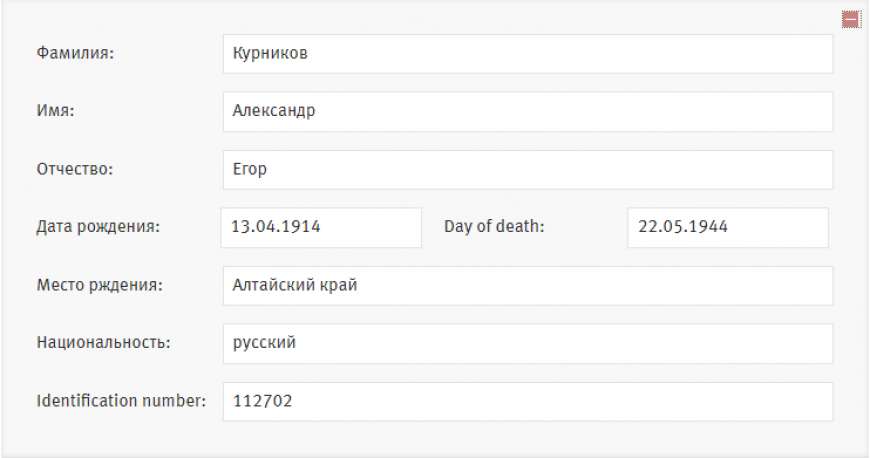Select the Отчество field showing Егор
Screen dimensions: 870x458
tap(528, 169)
